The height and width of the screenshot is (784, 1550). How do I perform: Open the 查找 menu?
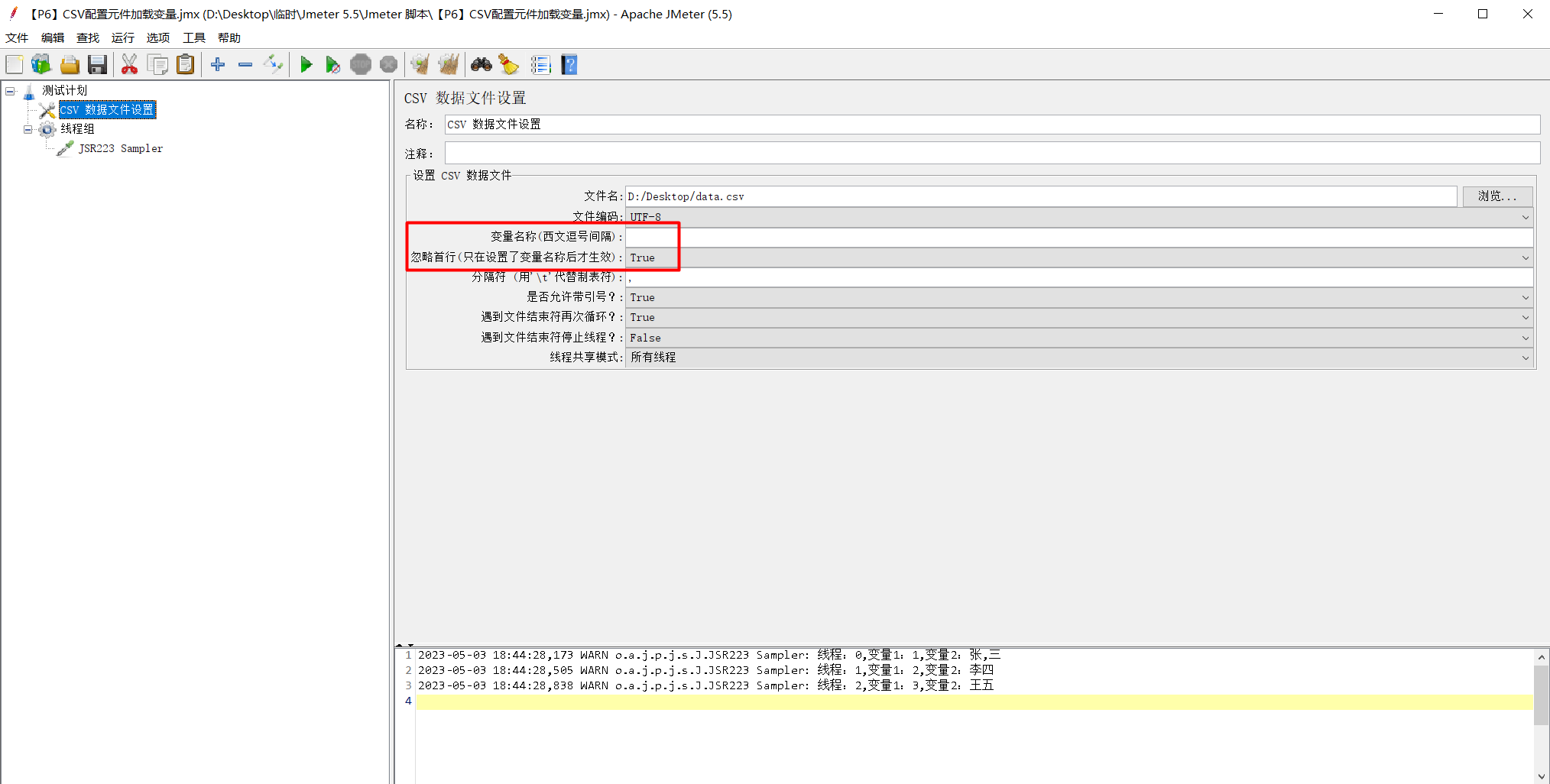click(x=88, y=37)
